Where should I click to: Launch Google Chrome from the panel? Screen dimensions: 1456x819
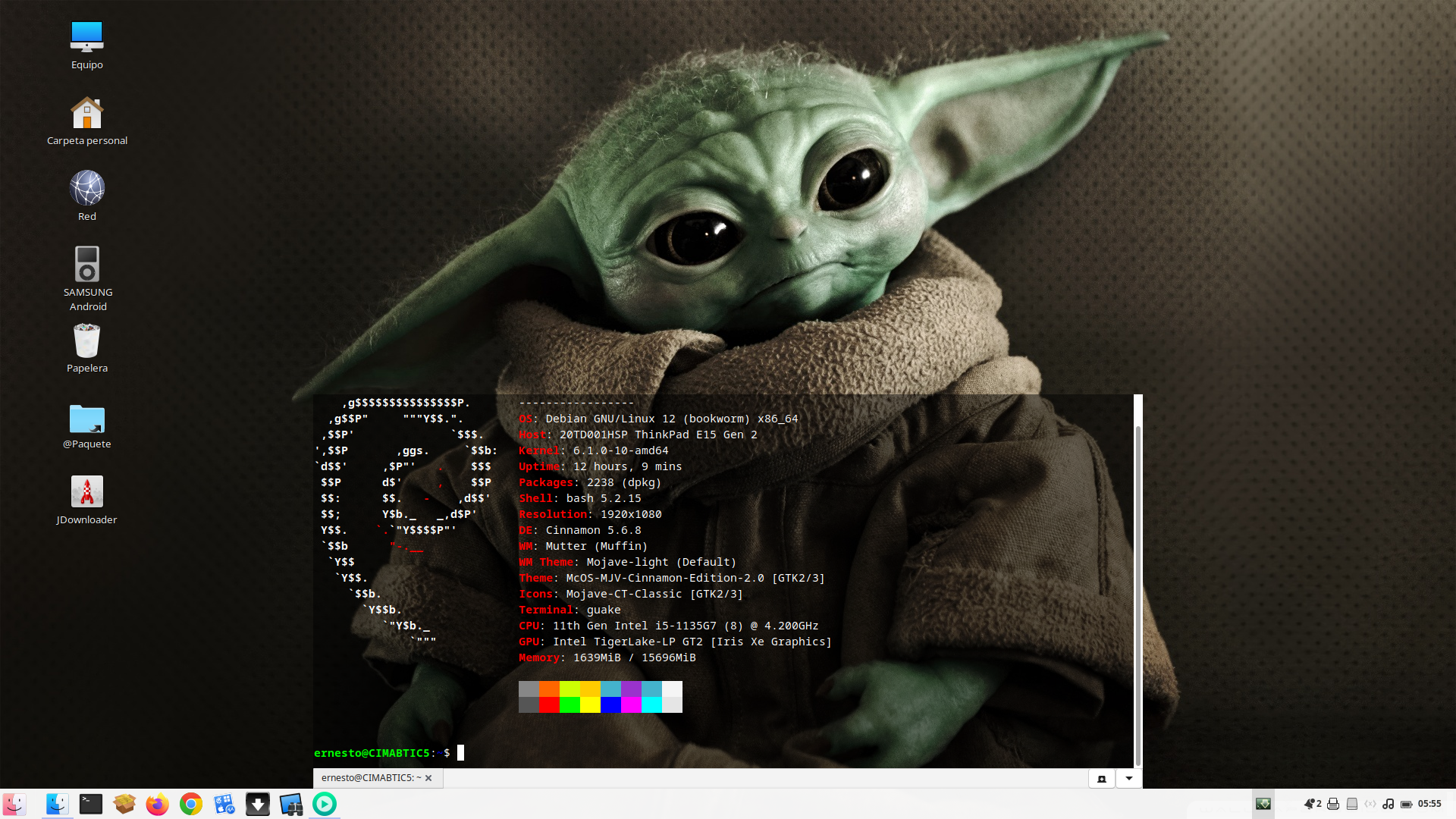[191, 804]
